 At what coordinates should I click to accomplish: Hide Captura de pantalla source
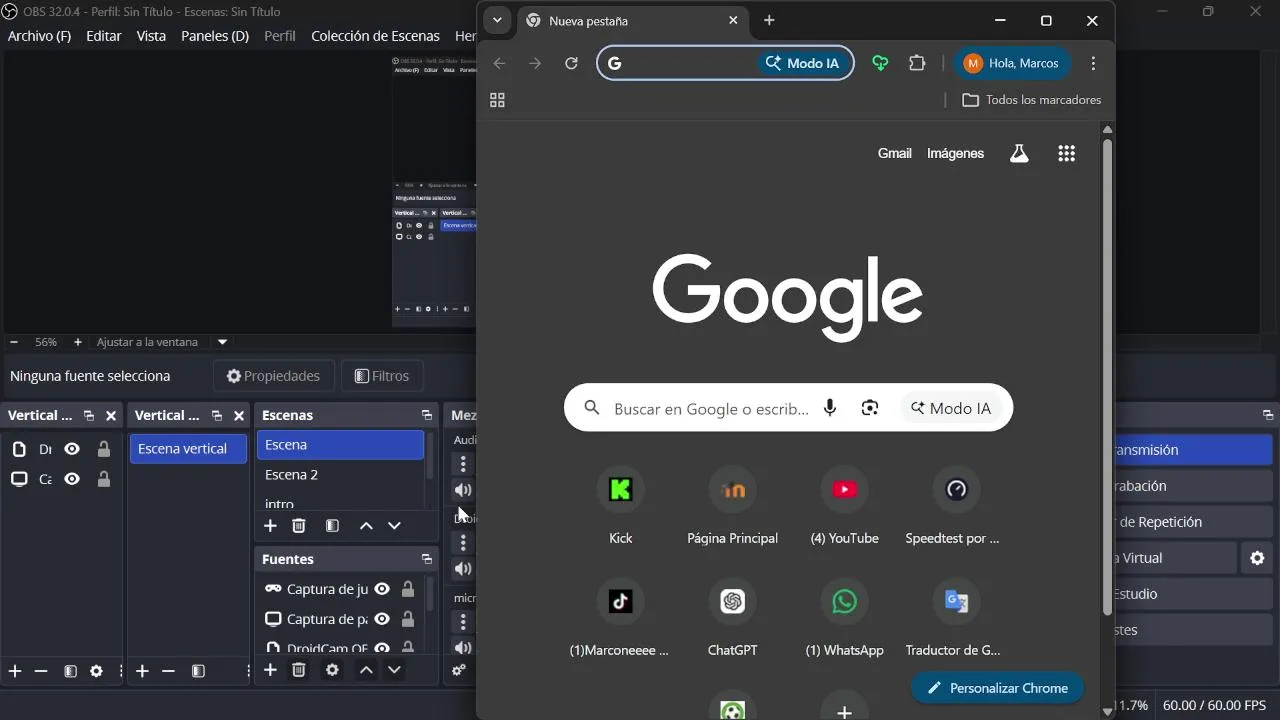click(x=382, y=619)
